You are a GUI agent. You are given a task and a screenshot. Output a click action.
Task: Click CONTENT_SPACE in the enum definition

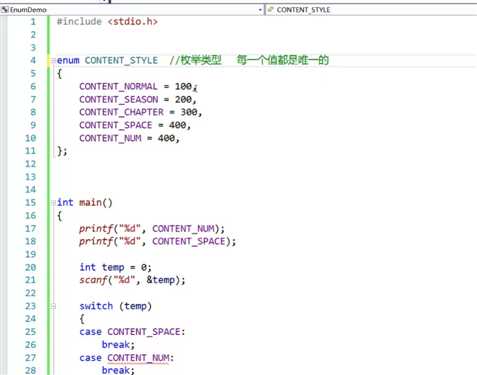pyautogui.click(x=116, y=125)
